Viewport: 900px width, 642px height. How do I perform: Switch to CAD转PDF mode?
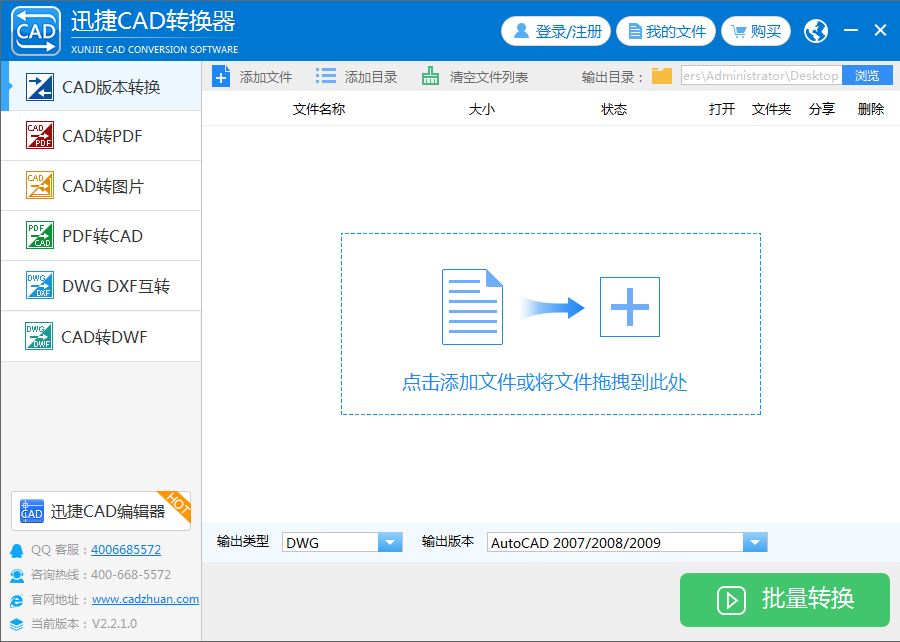102,136
